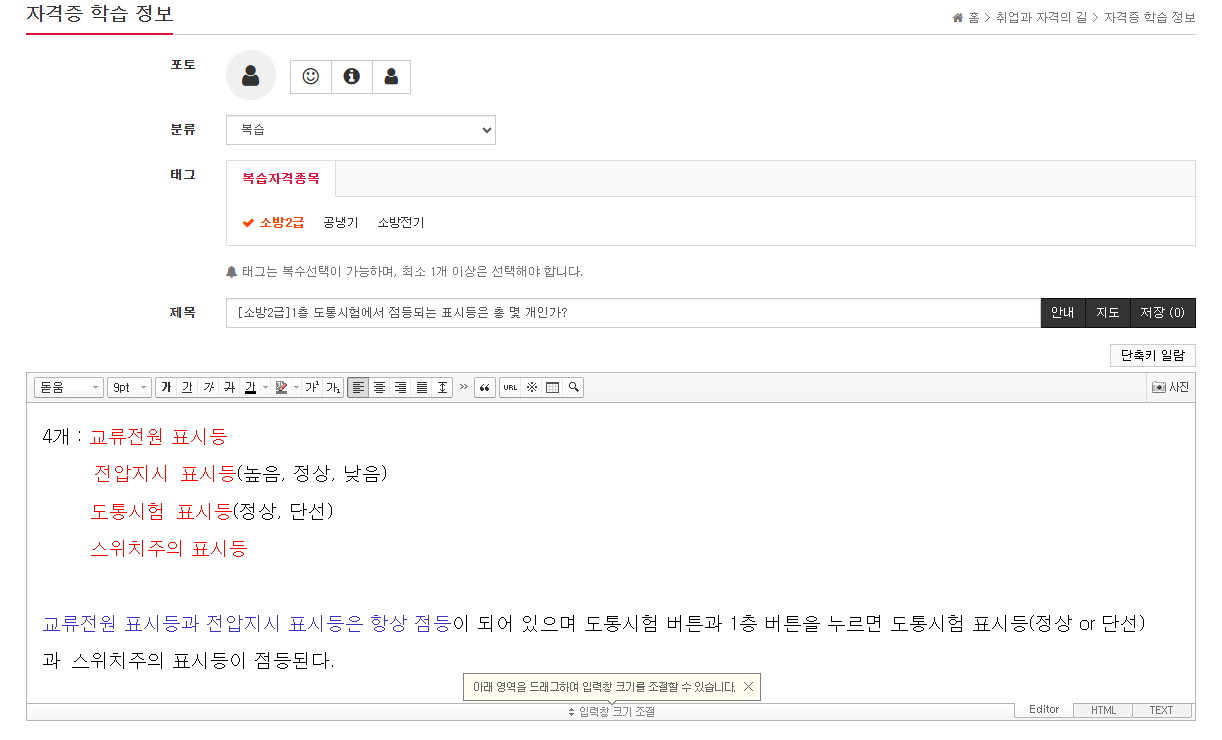Insert a blockquote using quote icon
The image size is (1222, 740).
tap(485, 387)
